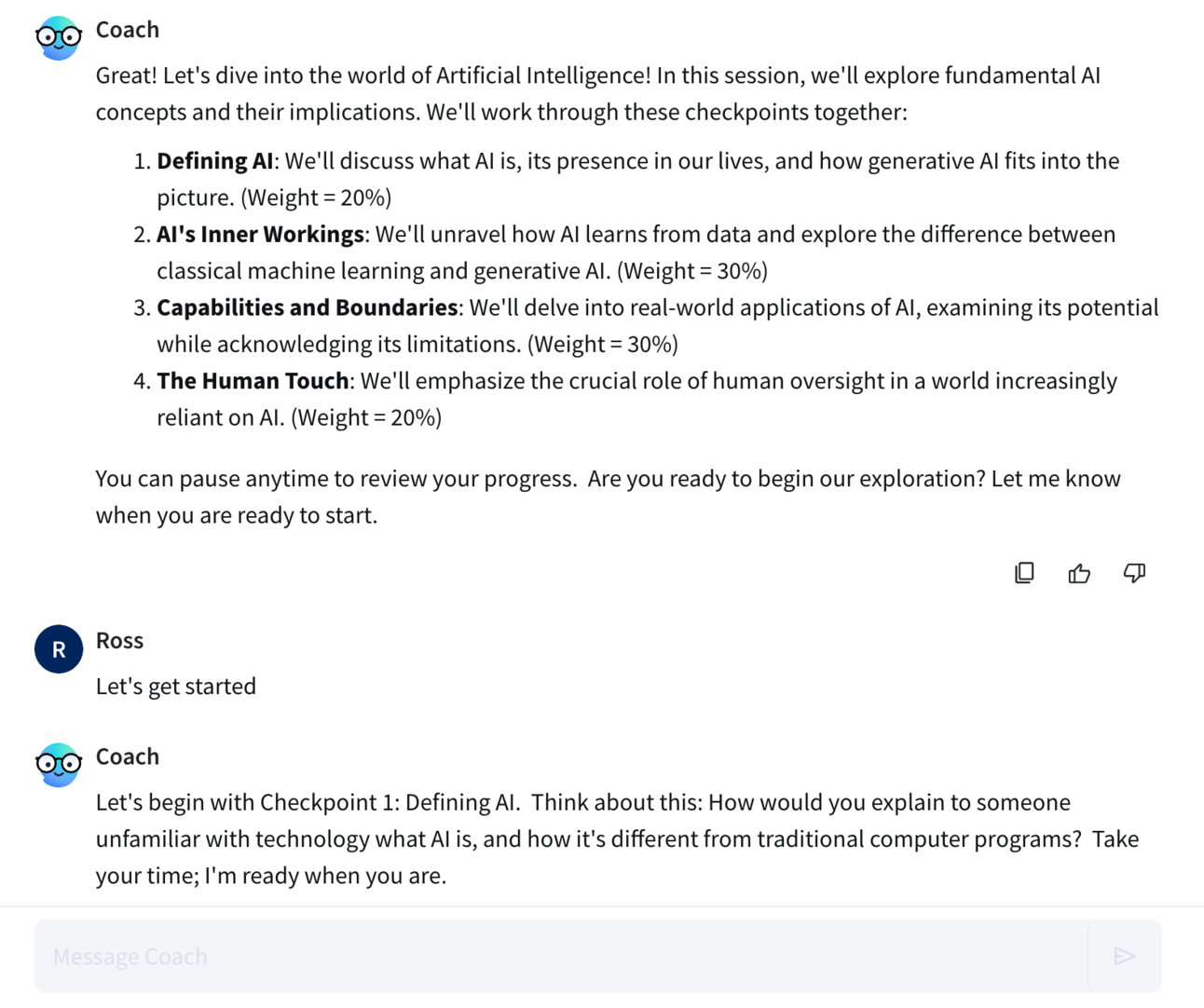Click the "Ross" sender name
This screenshot has width=1204, height=1008.
pyautogui.click(x=119, y=641)
